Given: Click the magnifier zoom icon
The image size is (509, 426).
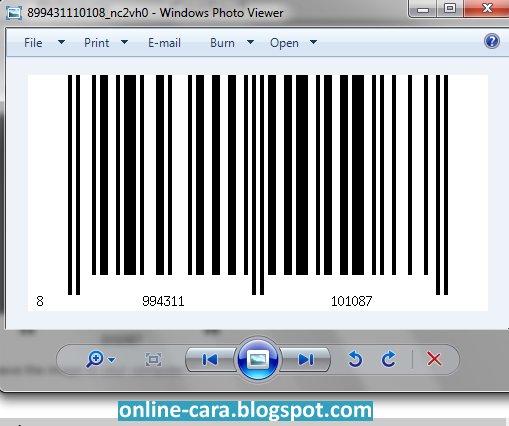Looking at the screenshot, I should [x=95, y=359].
